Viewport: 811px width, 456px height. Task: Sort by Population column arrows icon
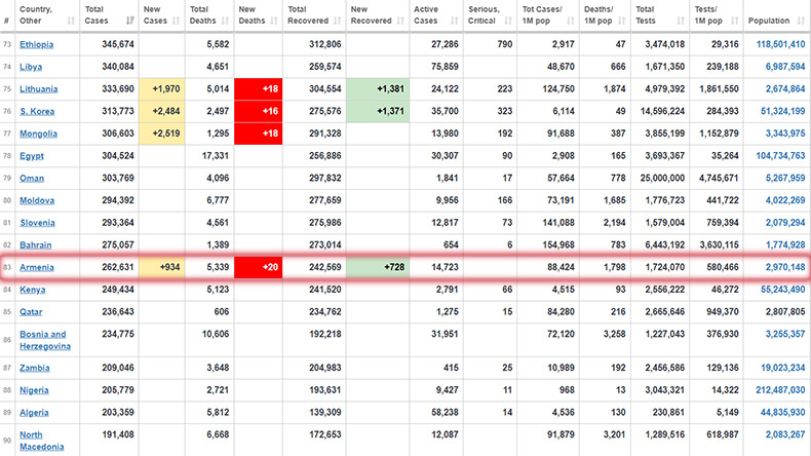(x=801, y=21)
